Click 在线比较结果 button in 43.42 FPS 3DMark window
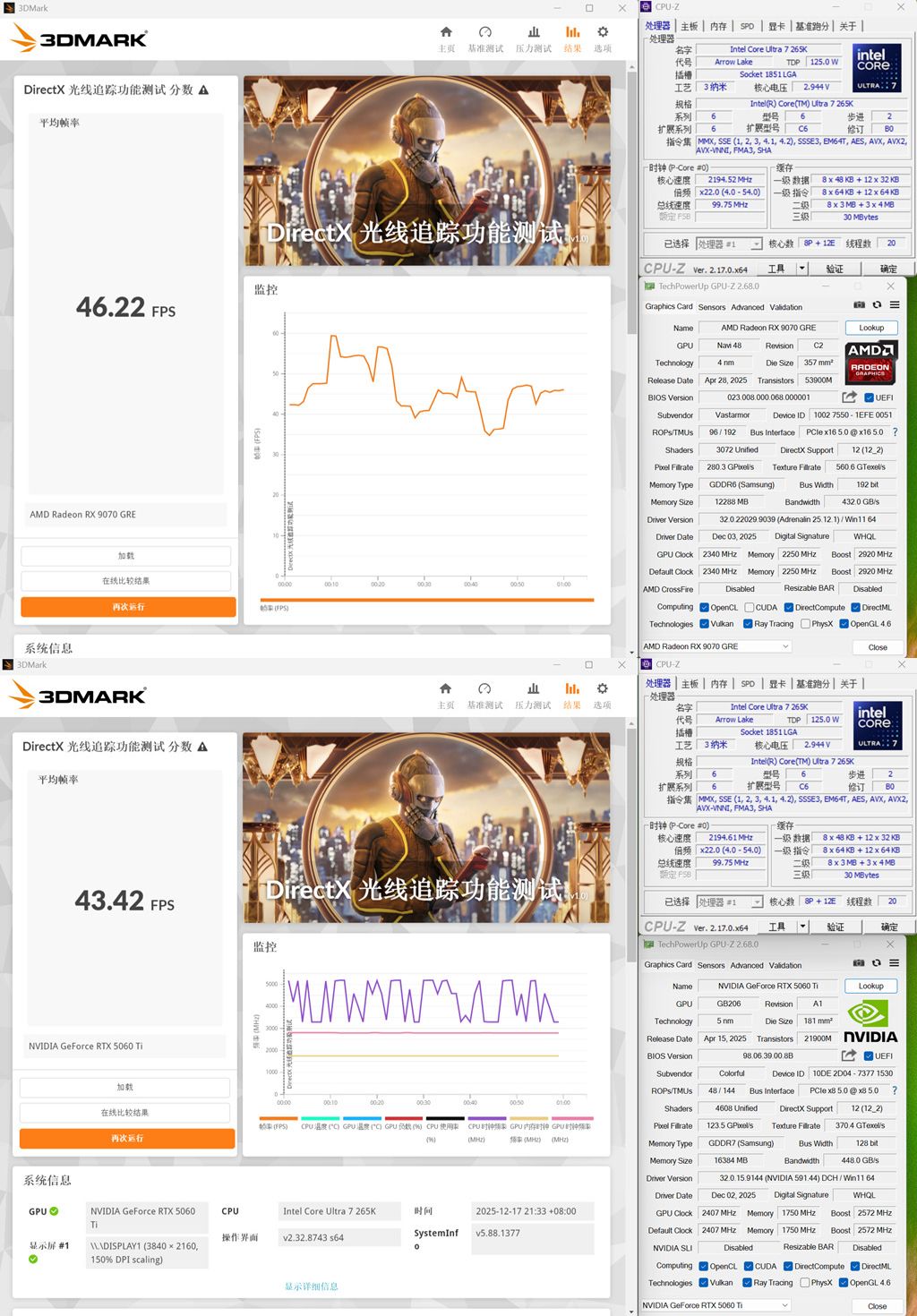The width and height of the screenshot is (917, 1316). 125,1113
